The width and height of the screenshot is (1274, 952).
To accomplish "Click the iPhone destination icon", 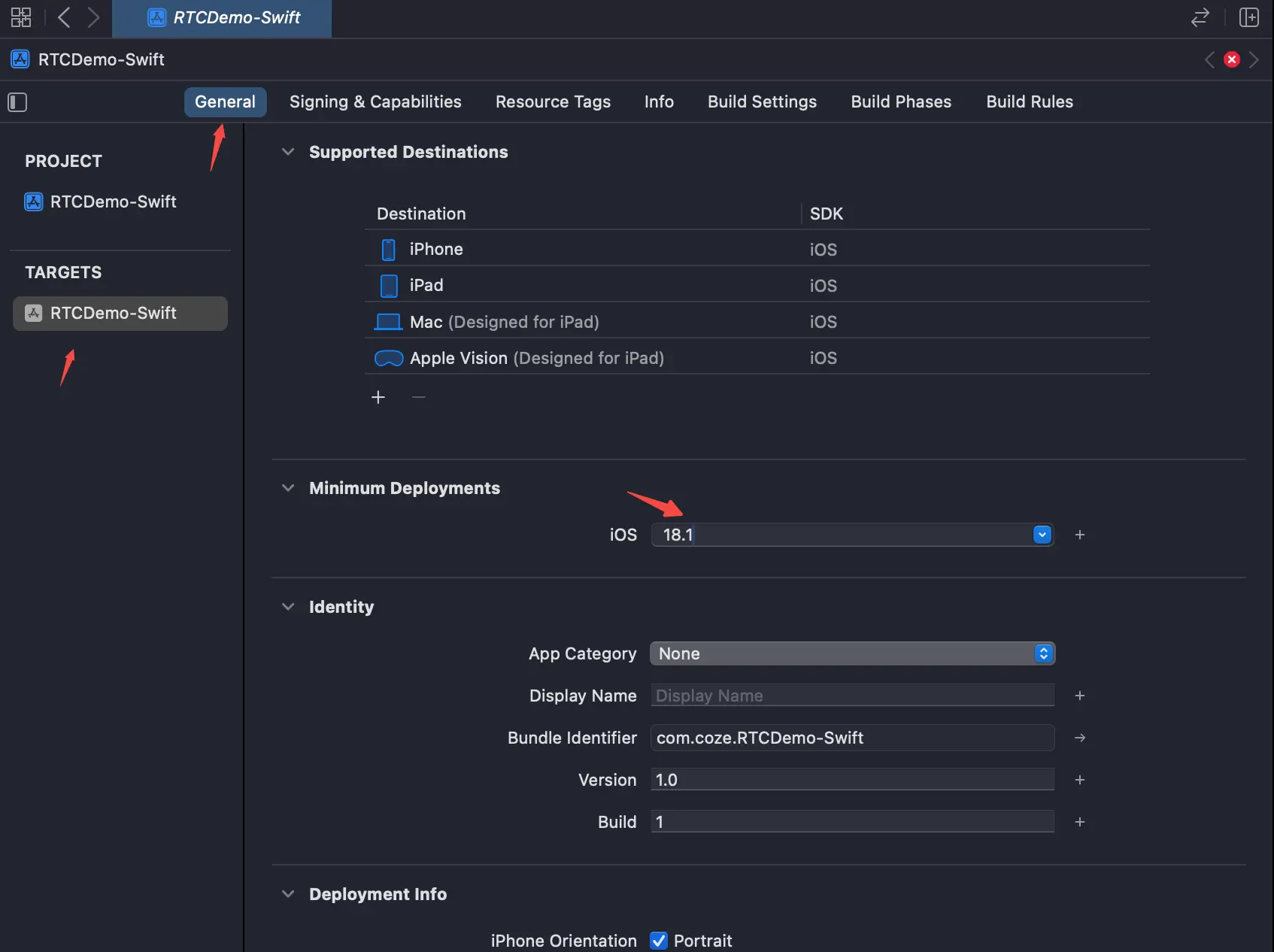I will click(389, 250).
